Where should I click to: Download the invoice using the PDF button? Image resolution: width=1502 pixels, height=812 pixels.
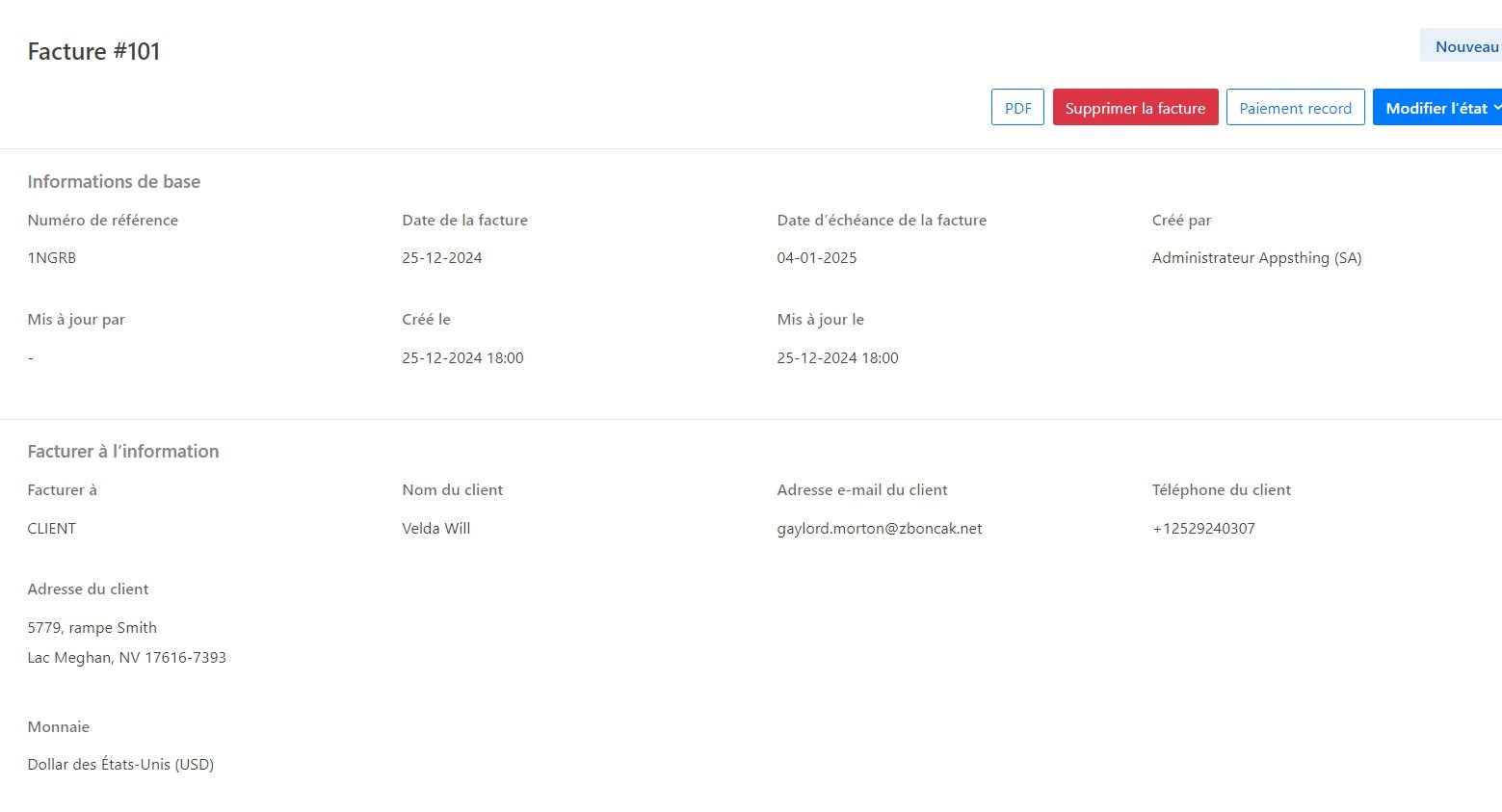click(x=1017, y=108)
